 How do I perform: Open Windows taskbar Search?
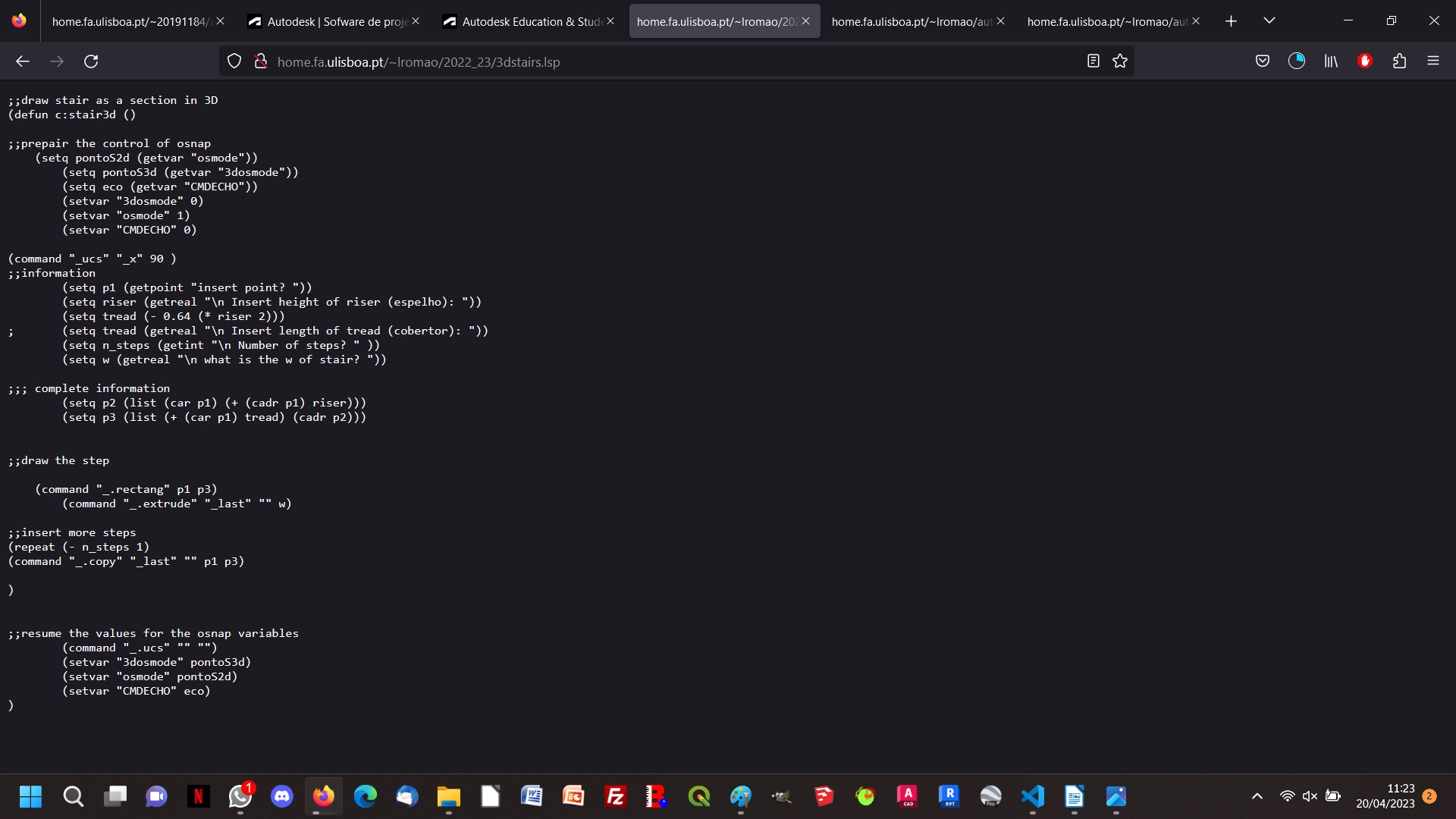click(73, 796)
